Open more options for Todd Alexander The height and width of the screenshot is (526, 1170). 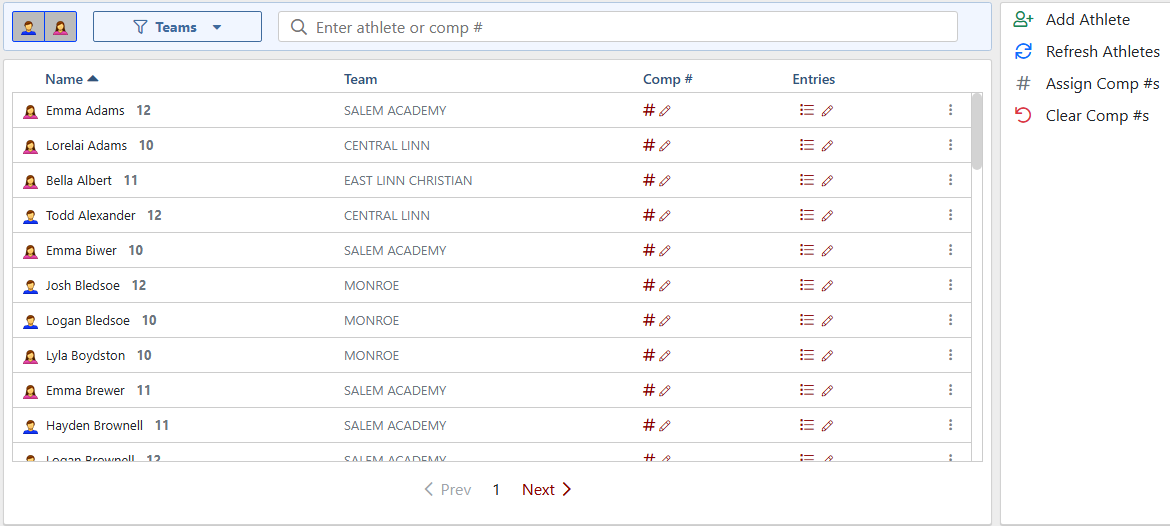pos(951,215)
